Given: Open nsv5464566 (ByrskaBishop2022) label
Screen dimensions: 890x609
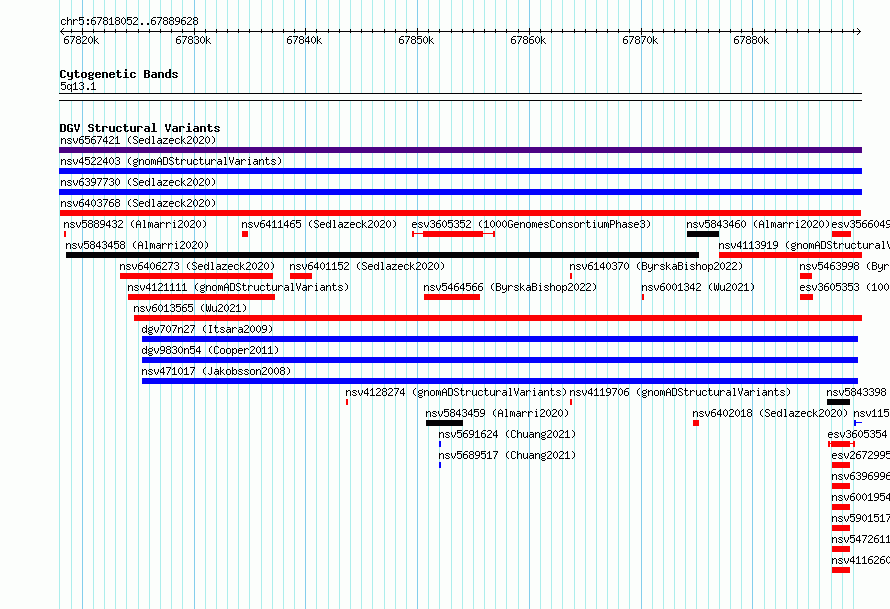Looking at the screenshot, I should tap(510, 287).
